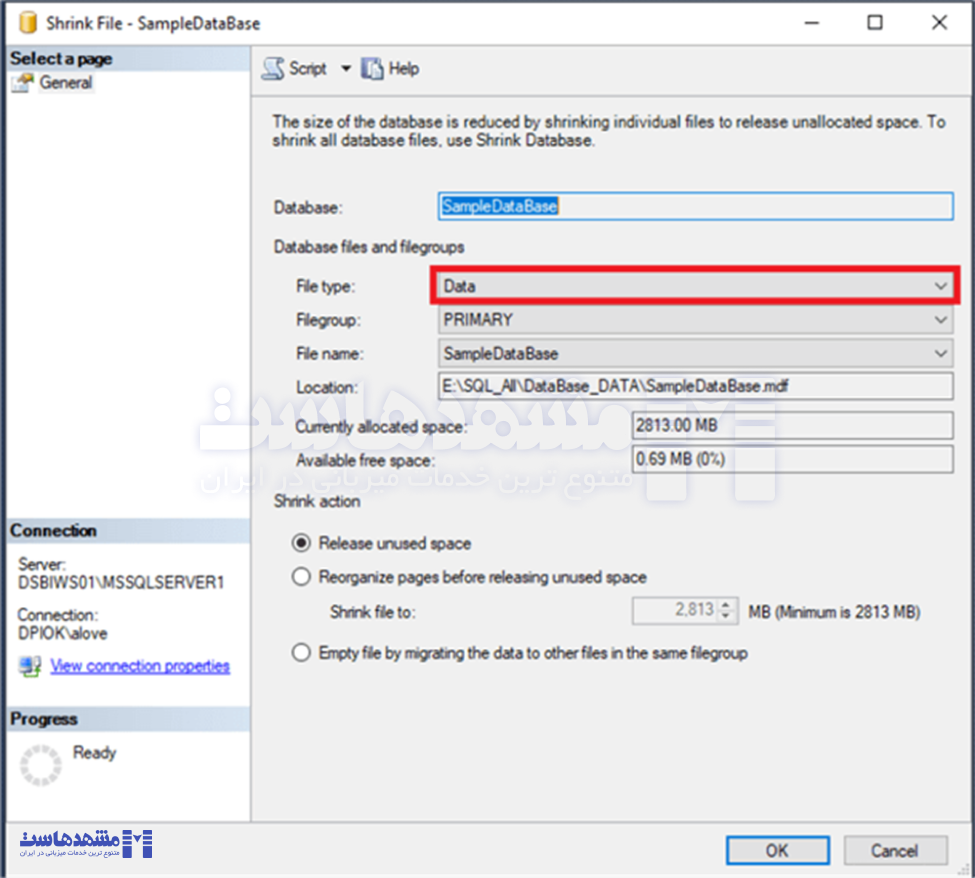Screen dimensions: 975x878
Task: Click the connection properties icon
Action: click(x=30, y=666)
